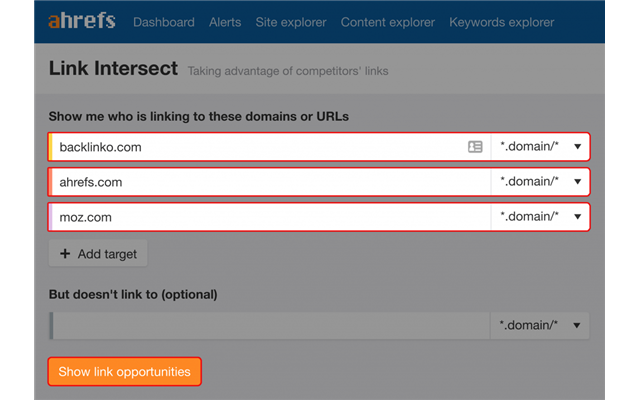Click the yellow color marker beside backlinko.com
Screen dimensions: 639x400
pos(50,147)
